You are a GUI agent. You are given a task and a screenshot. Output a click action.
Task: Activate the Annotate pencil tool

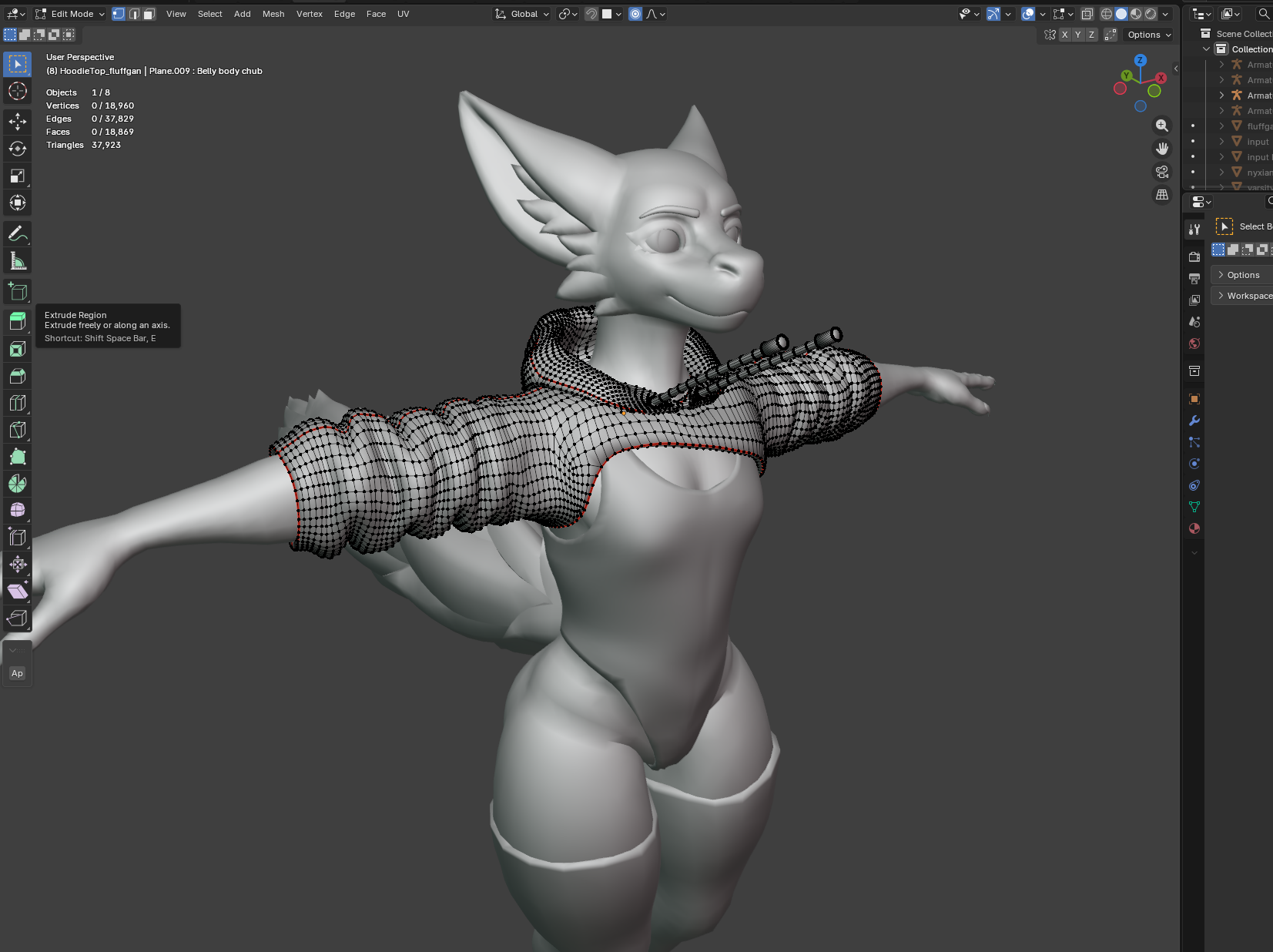pos(17,234)
